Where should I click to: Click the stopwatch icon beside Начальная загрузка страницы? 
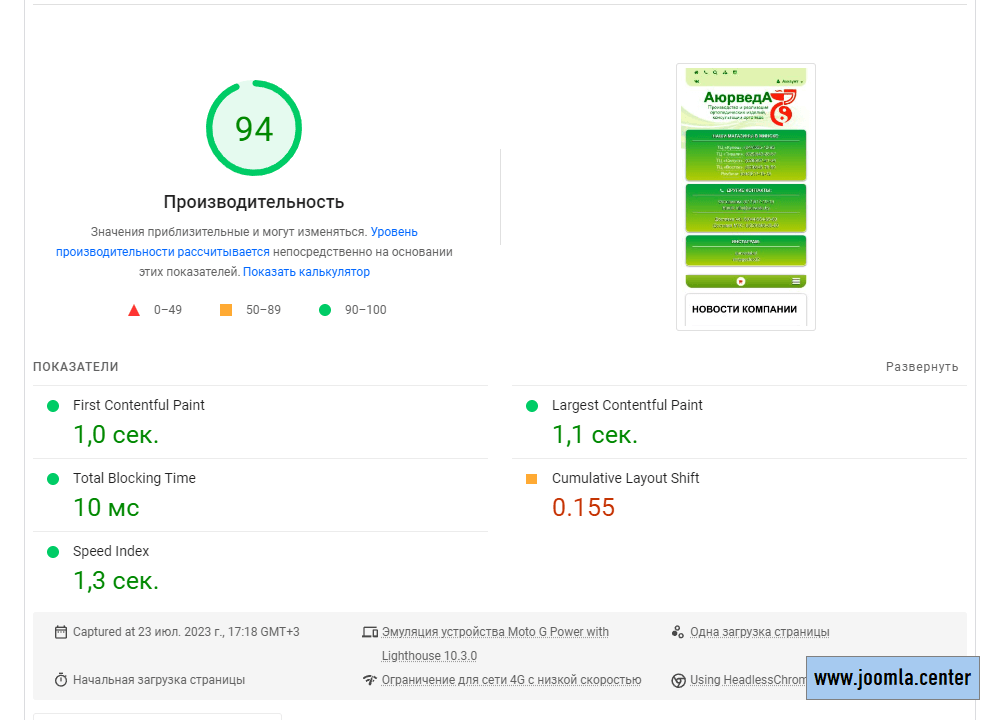pyautogui.click(x=61, y=680)
